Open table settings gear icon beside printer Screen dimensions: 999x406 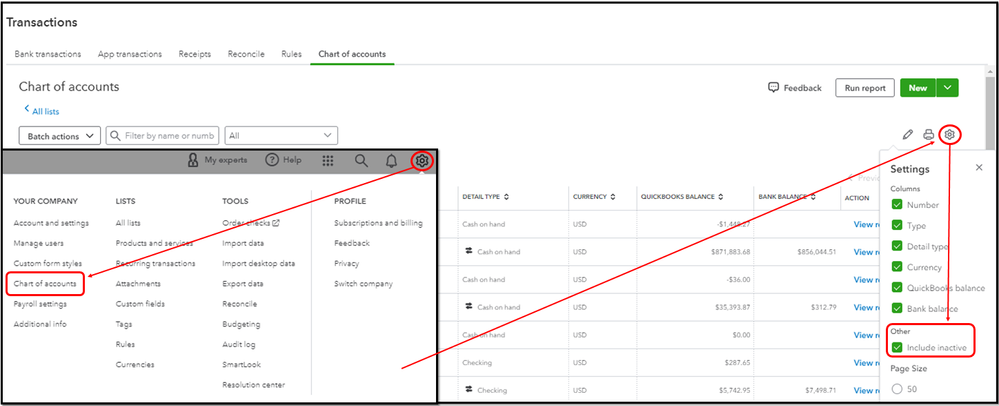949,134
